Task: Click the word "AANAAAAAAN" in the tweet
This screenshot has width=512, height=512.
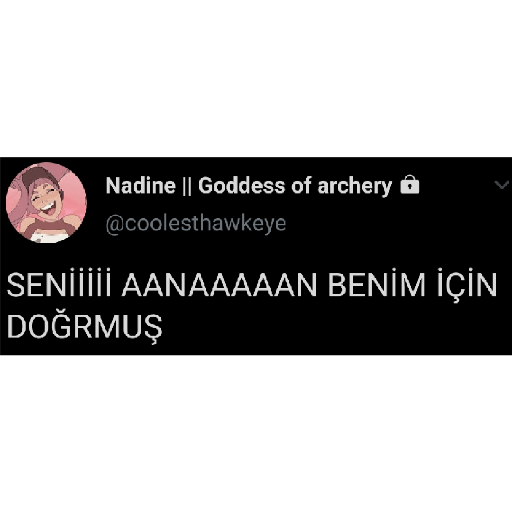Action: [x=219, y=285]
